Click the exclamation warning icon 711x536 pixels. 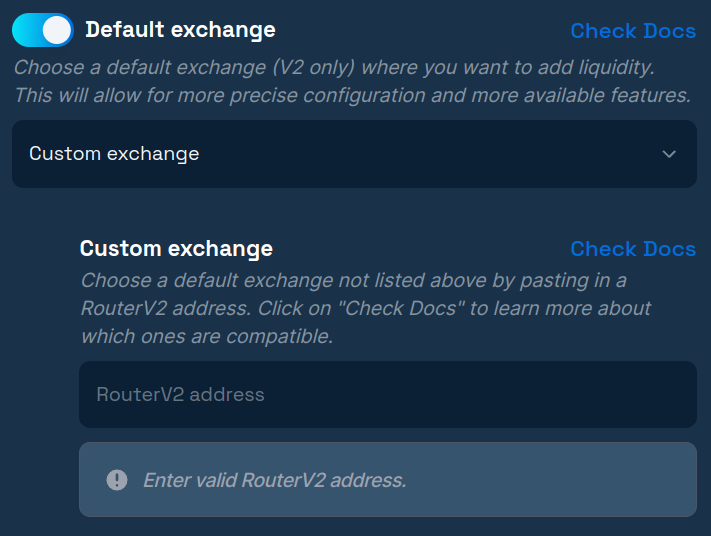click(x=117, y=480)
